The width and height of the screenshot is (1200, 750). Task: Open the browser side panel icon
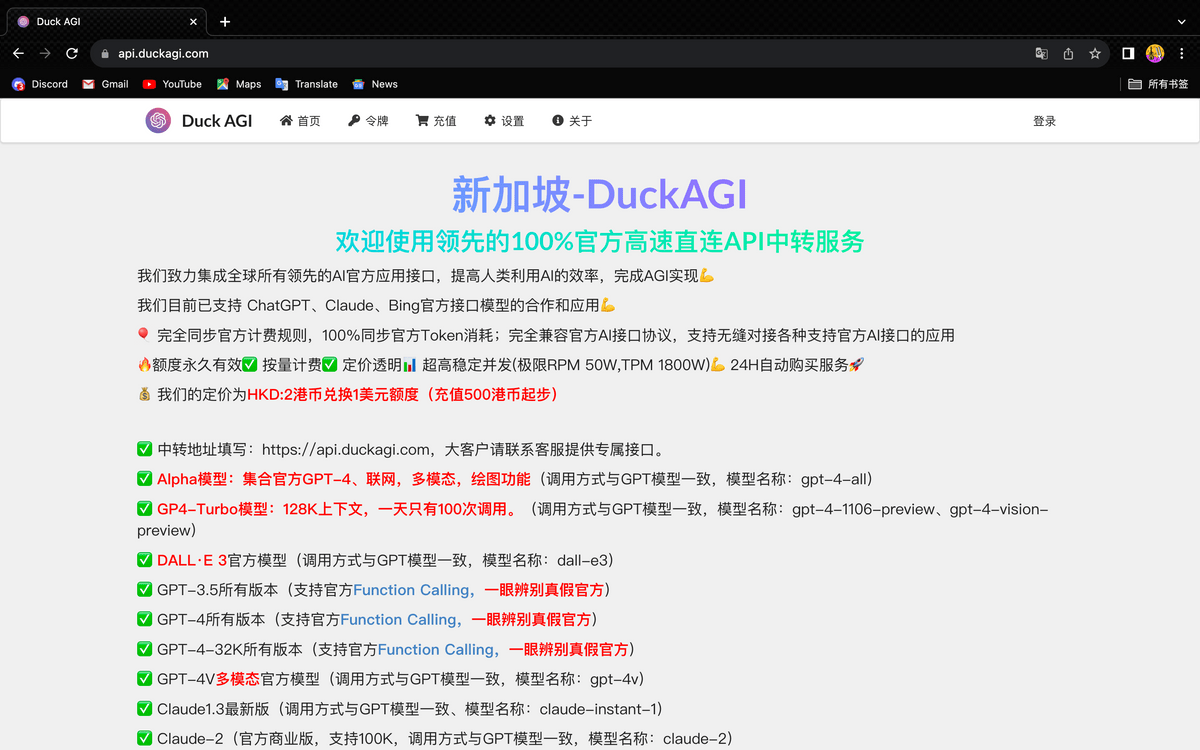(1129, 52)
